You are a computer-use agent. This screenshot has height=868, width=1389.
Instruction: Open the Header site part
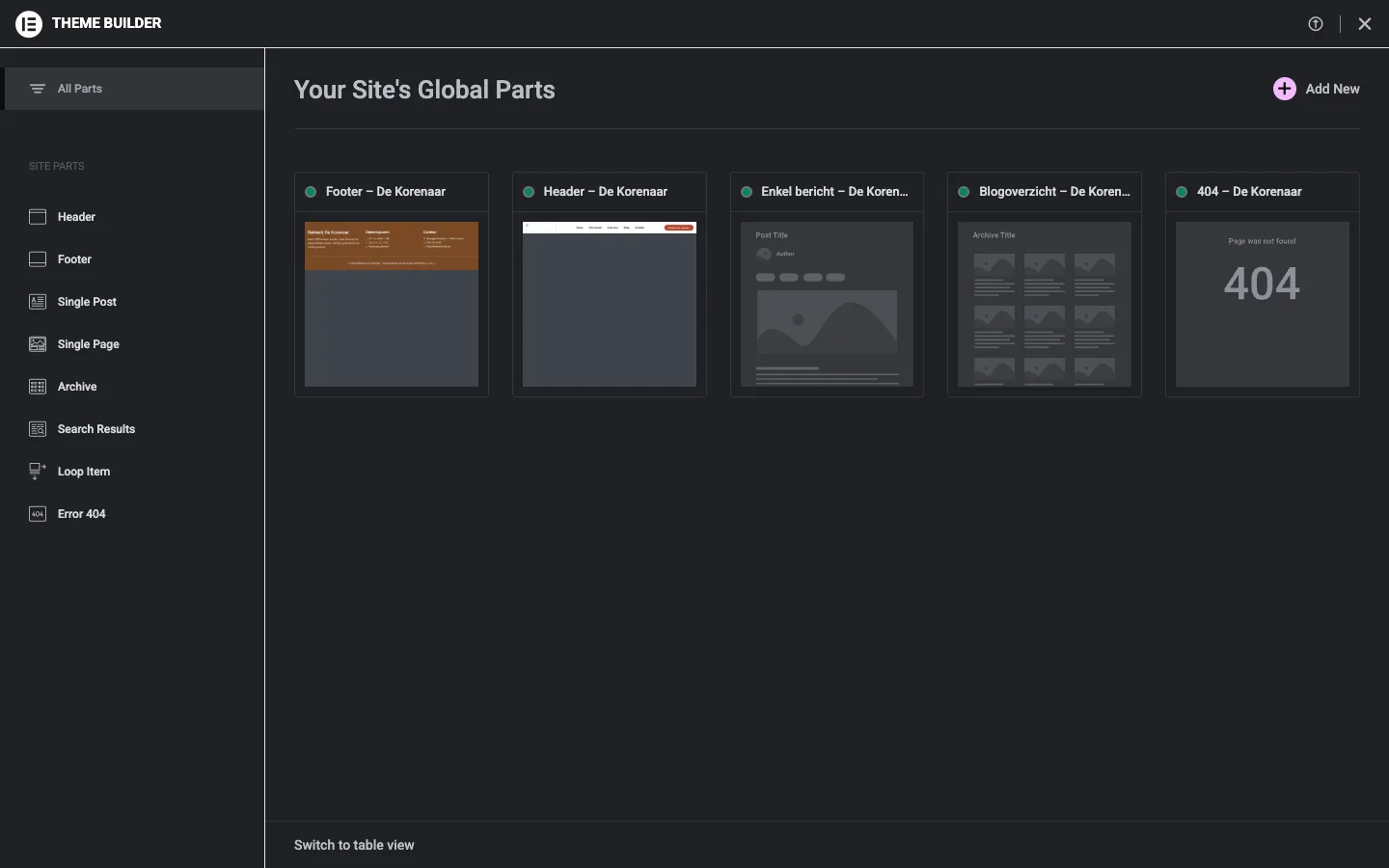76,217
